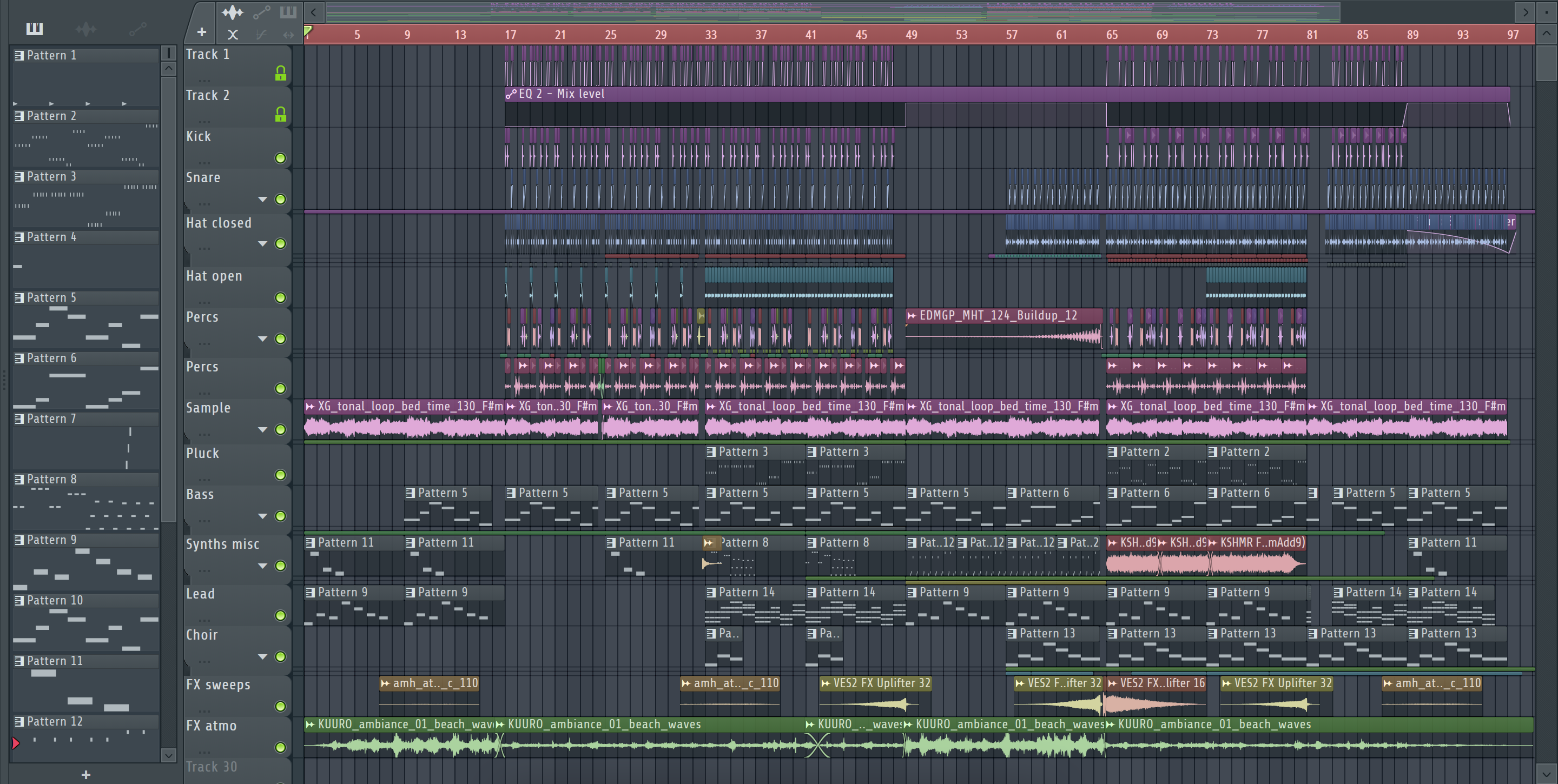The width and height of the screenshot is (1558, 784).
Task: Click bar 49 on the timeline ruler
Action: tap(910, 35)
